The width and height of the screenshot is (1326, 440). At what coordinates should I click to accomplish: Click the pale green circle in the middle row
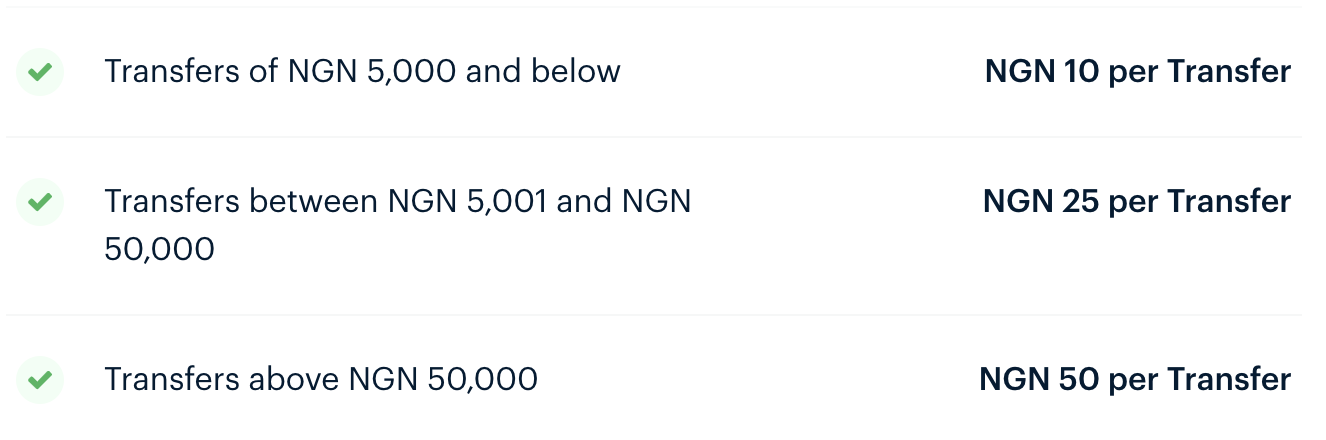click(40, 202)
